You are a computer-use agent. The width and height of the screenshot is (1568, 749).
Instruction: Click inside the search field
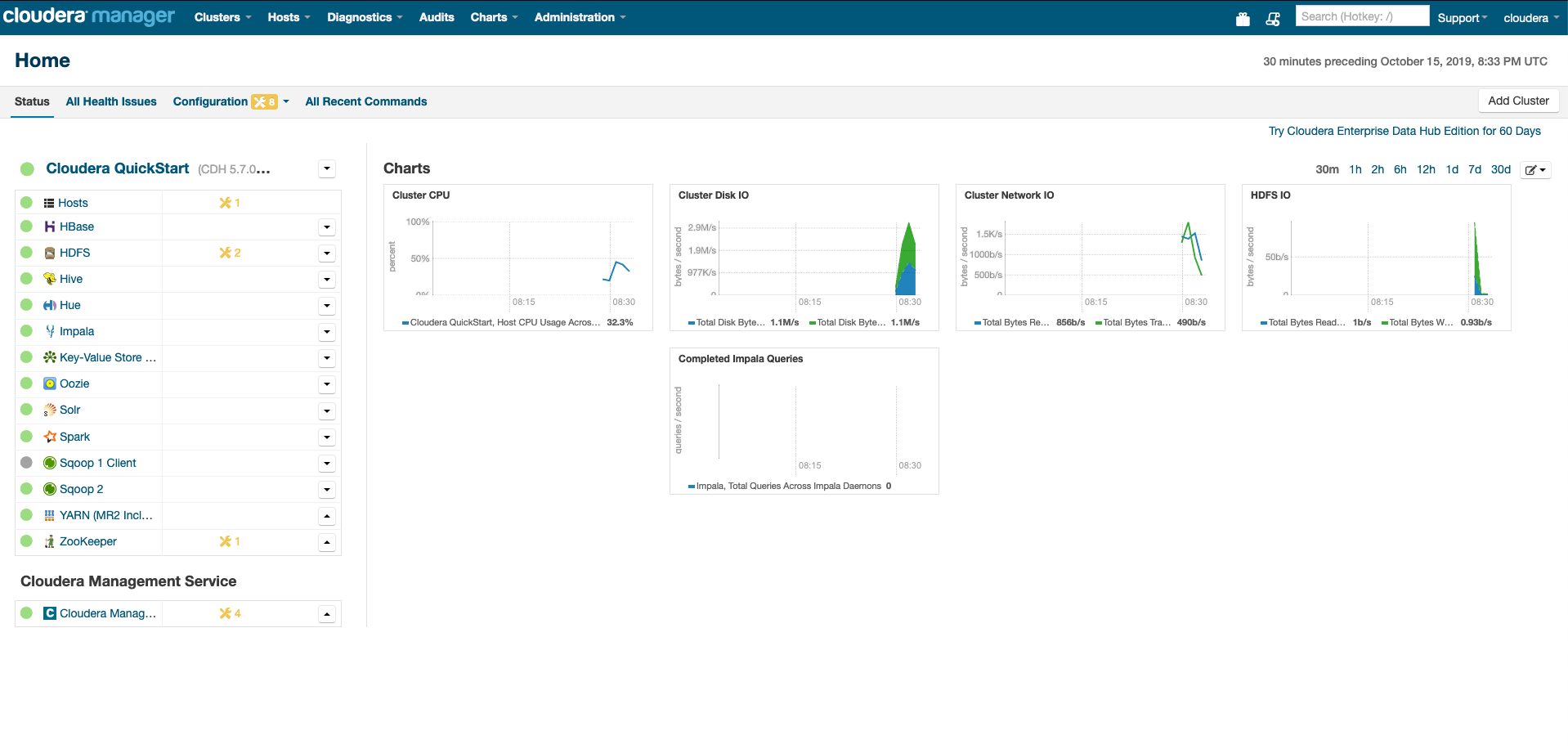click(1361, 16)
